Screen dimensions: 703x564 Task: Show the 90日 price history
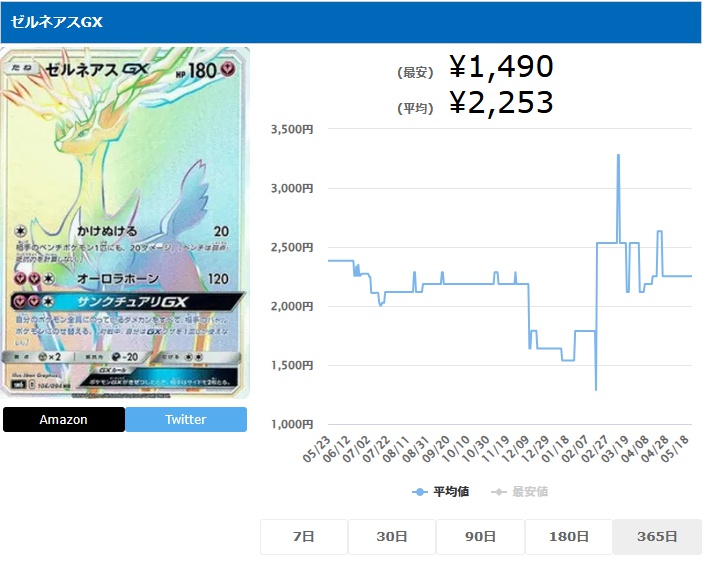tap(480, 537)
